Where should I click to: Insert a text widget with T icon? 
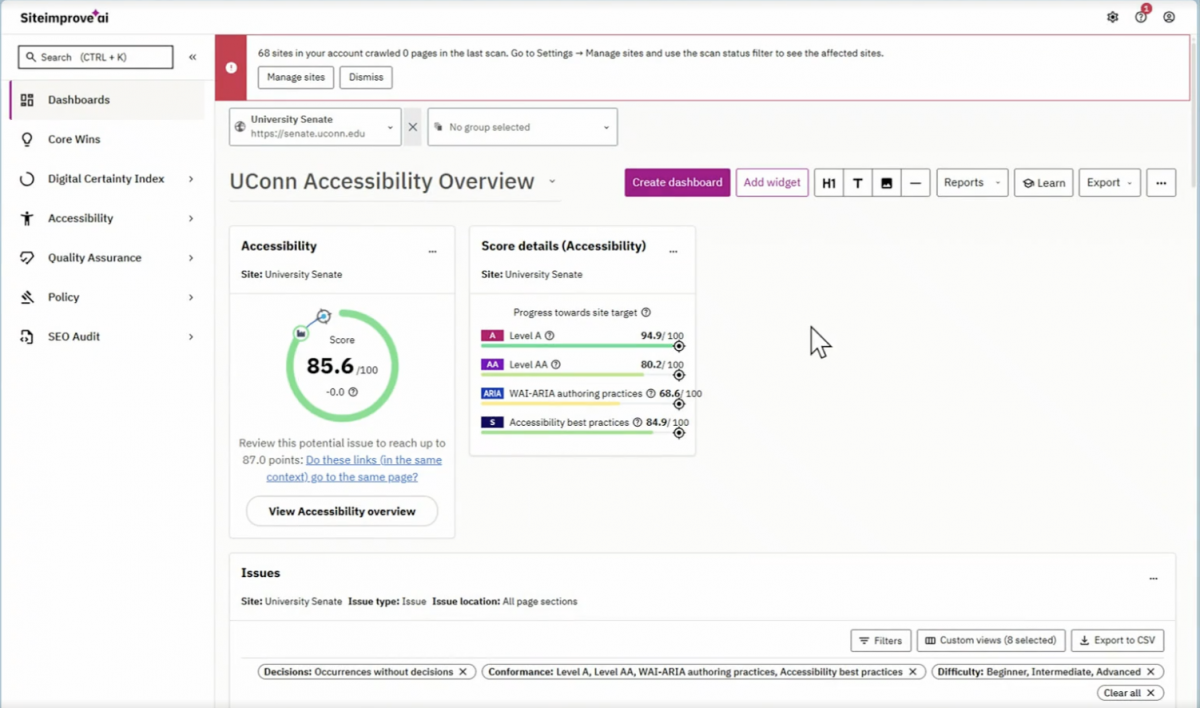pos(857,183)
